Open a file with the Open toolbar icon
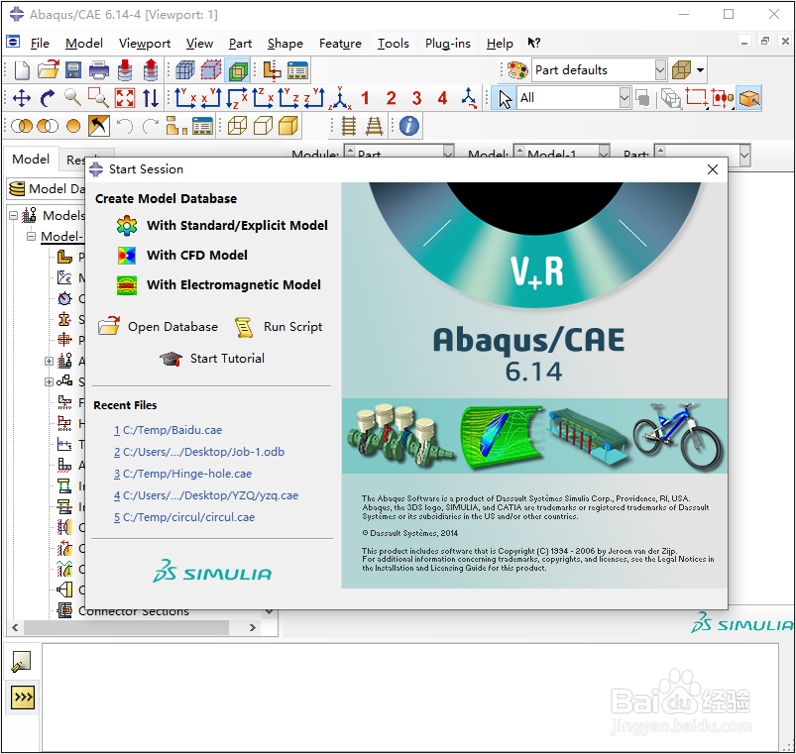796x754 pixels. (x=48, y=70)
